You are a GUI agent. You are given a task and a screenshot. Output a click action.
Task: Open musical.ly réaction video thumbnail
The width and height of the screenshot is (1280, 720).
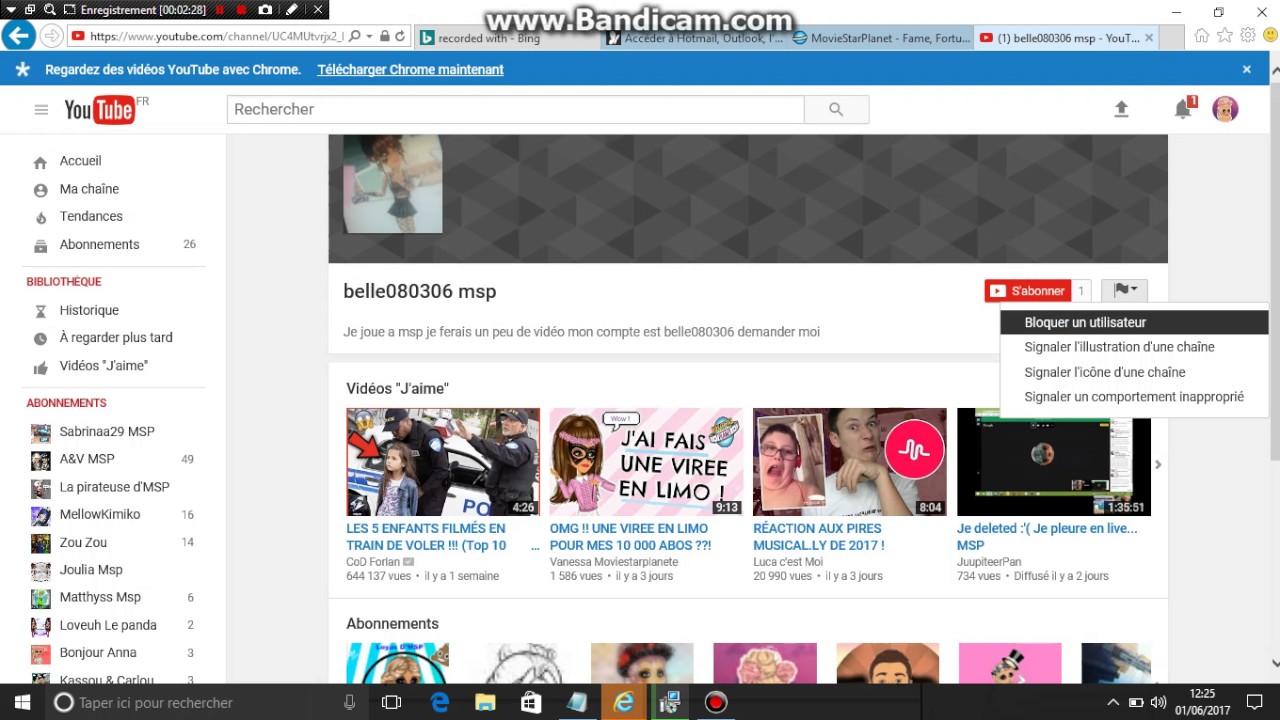[x=849, y=462]
